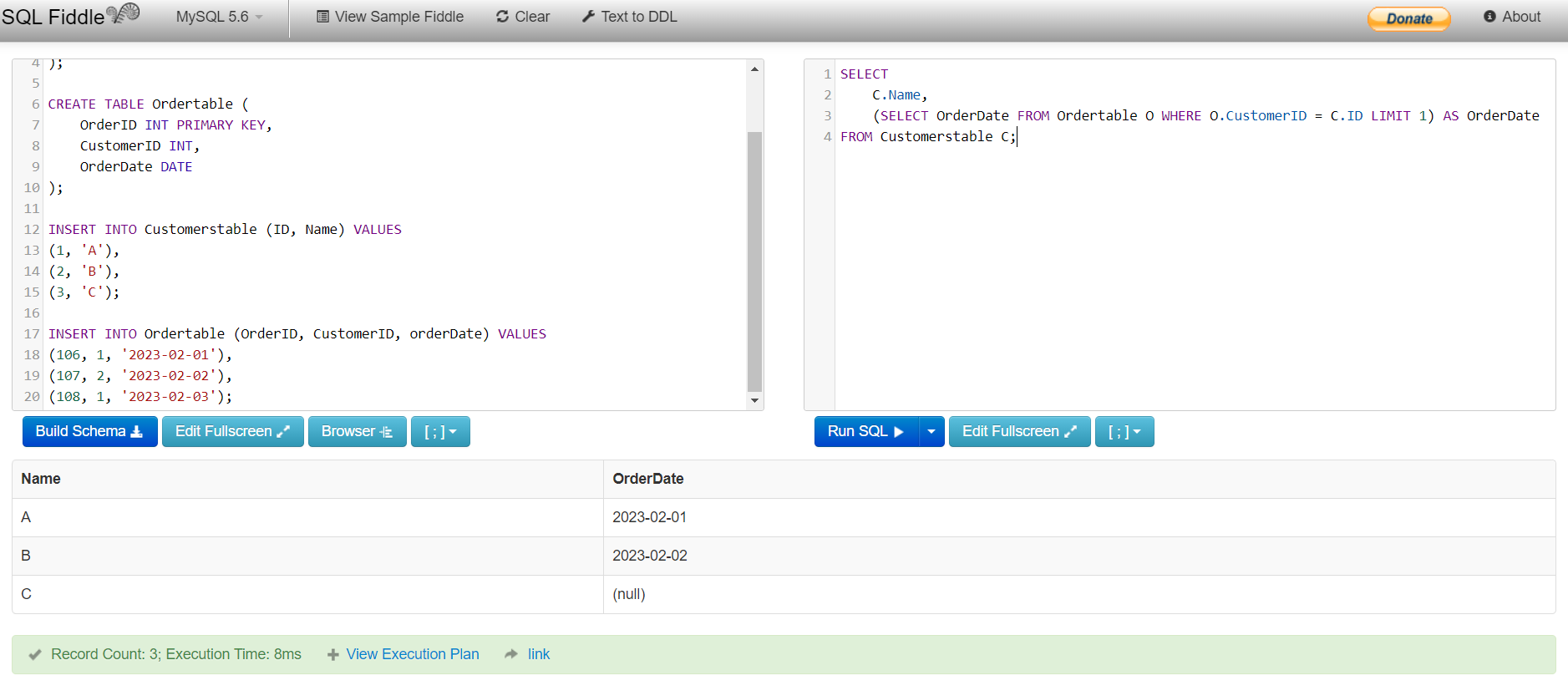Expand query editor with Edit Fullscreen

click(1019, 431)
